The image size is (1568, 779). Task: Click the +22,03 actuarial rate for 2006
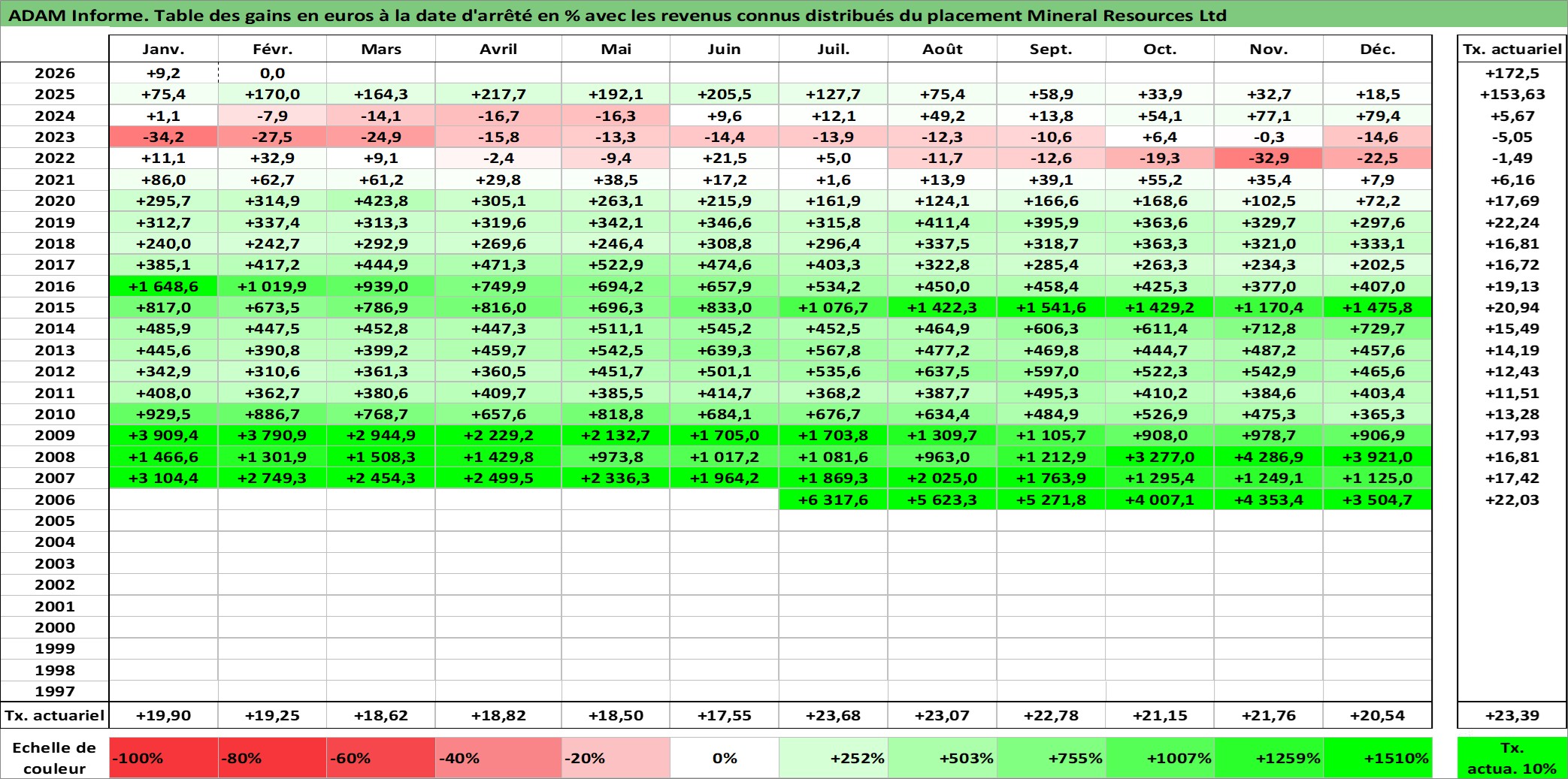(1512, 500)
